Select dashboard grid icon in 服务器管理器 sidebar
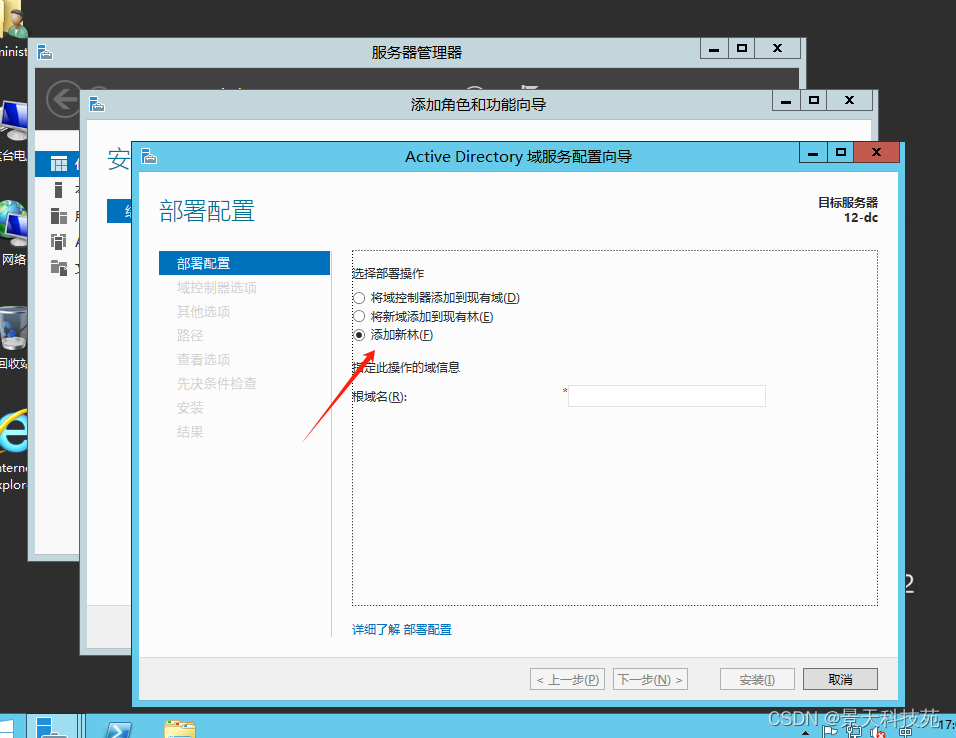This screenshot has height=738, width=956. point(59,163)
